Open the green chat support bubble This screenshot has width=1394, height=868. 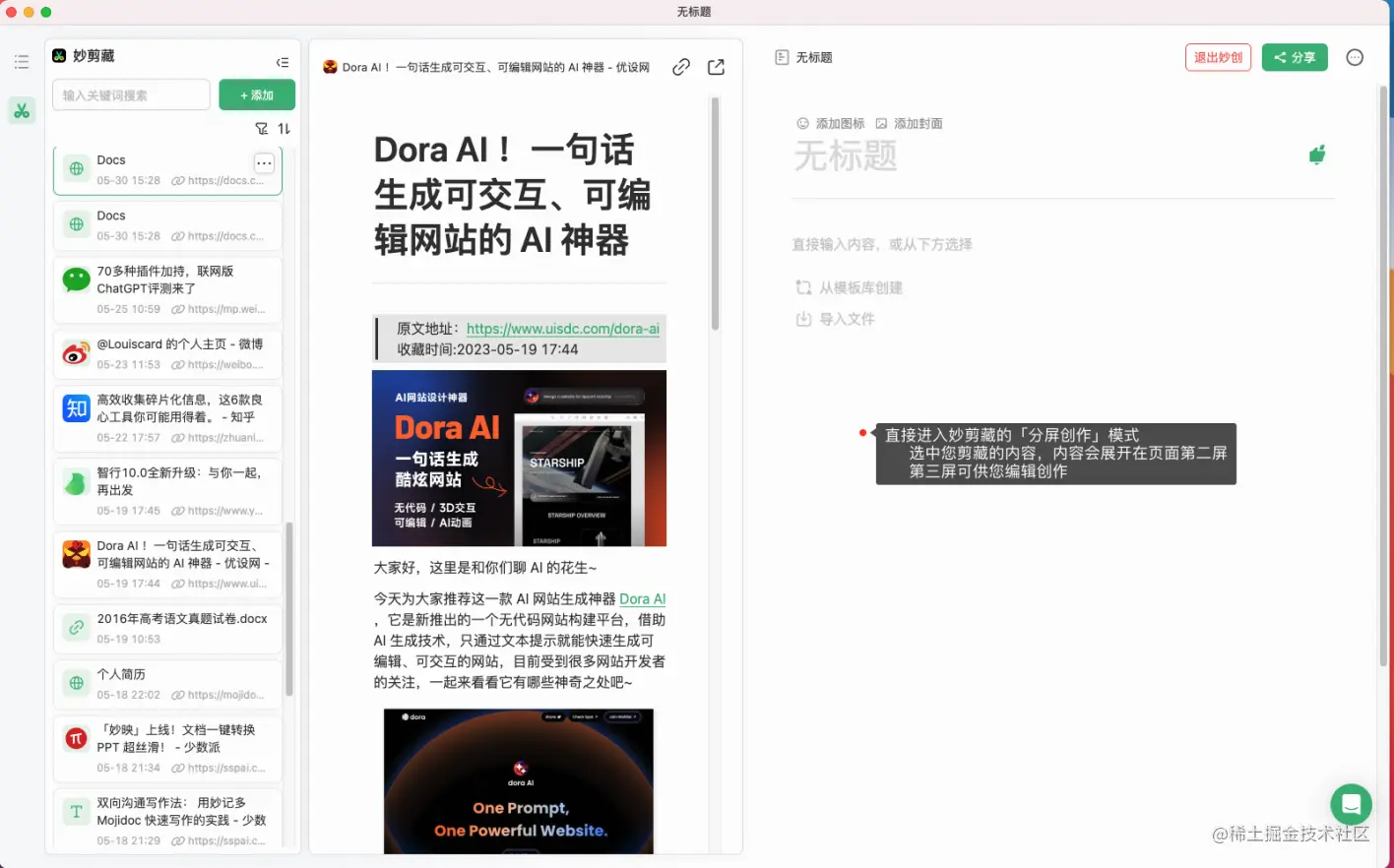tap(1351, 805)
